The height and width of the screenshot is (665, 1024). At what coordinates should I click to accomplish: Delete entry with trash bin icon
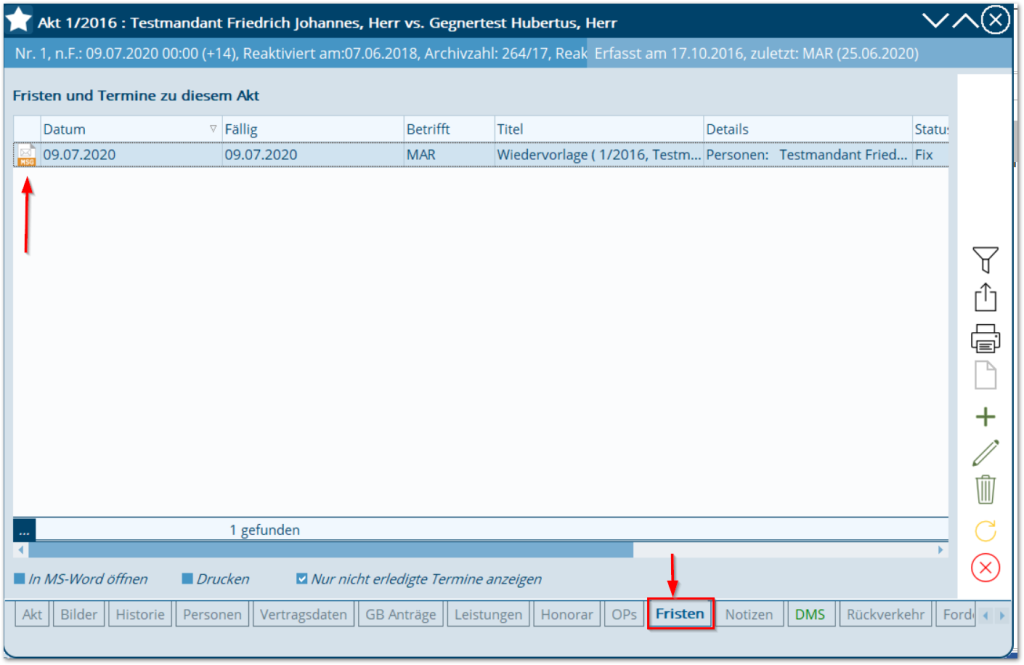point(985,490)
